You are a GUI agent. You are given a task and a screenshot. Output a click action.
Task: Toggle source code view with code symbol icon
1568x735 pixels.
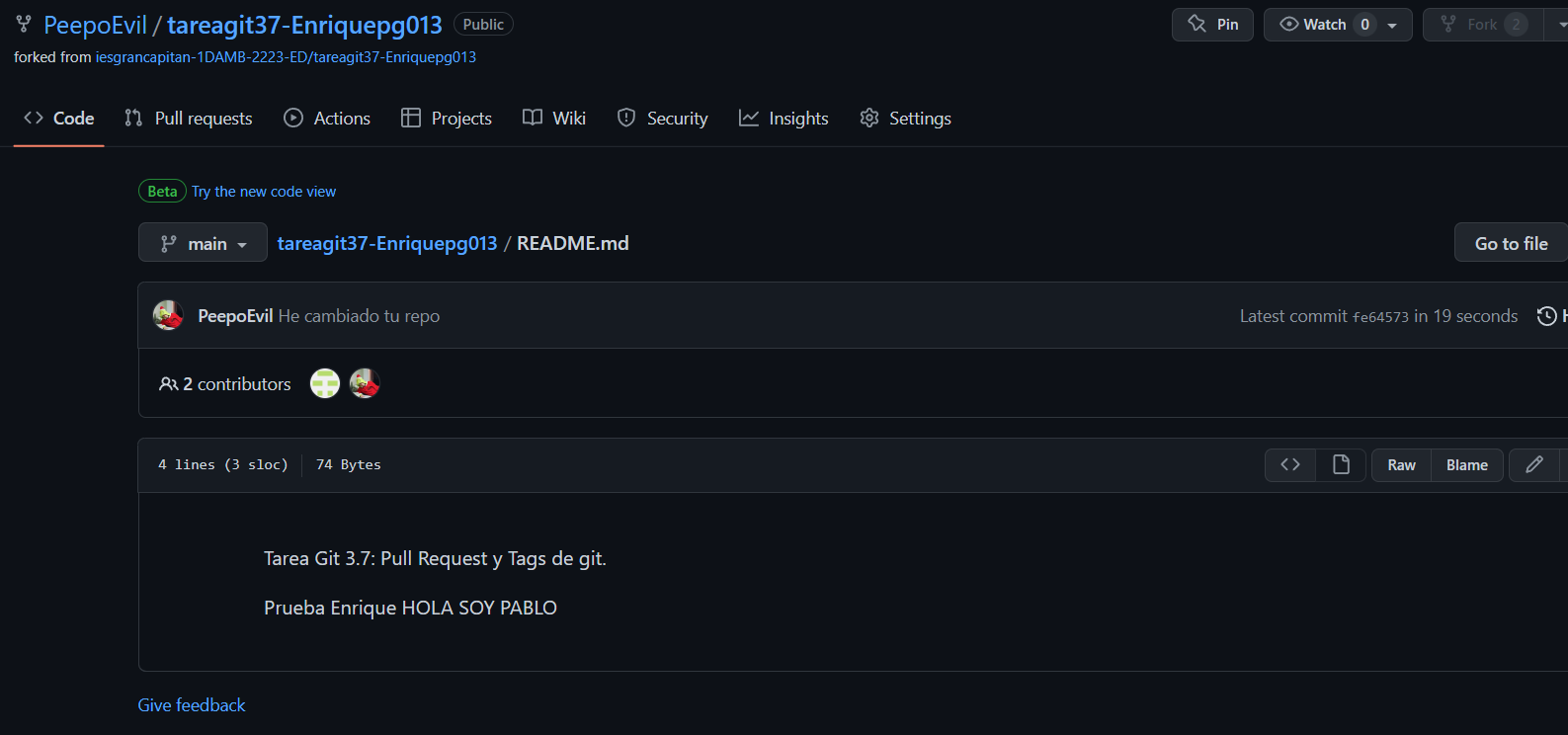tap(1289, 464)
